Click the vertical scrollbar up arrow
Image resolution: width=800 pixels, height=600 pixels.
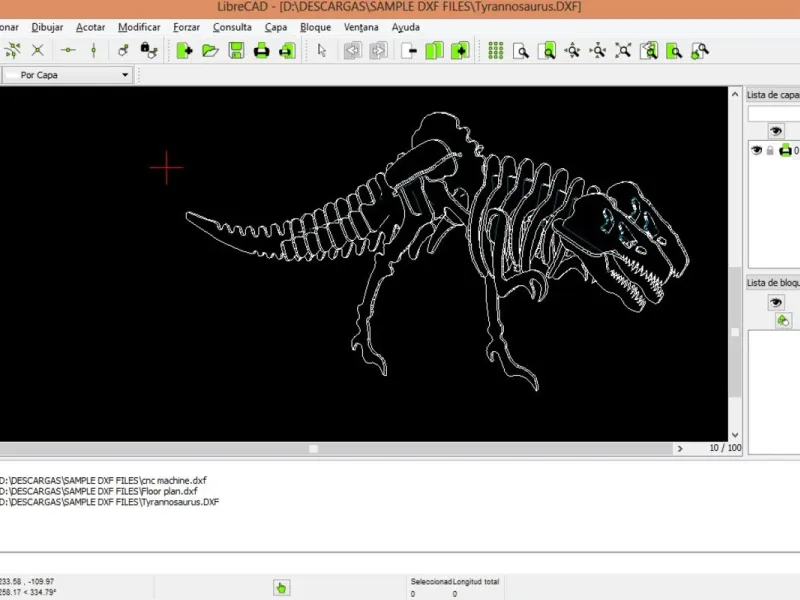[x=735, y=94]
